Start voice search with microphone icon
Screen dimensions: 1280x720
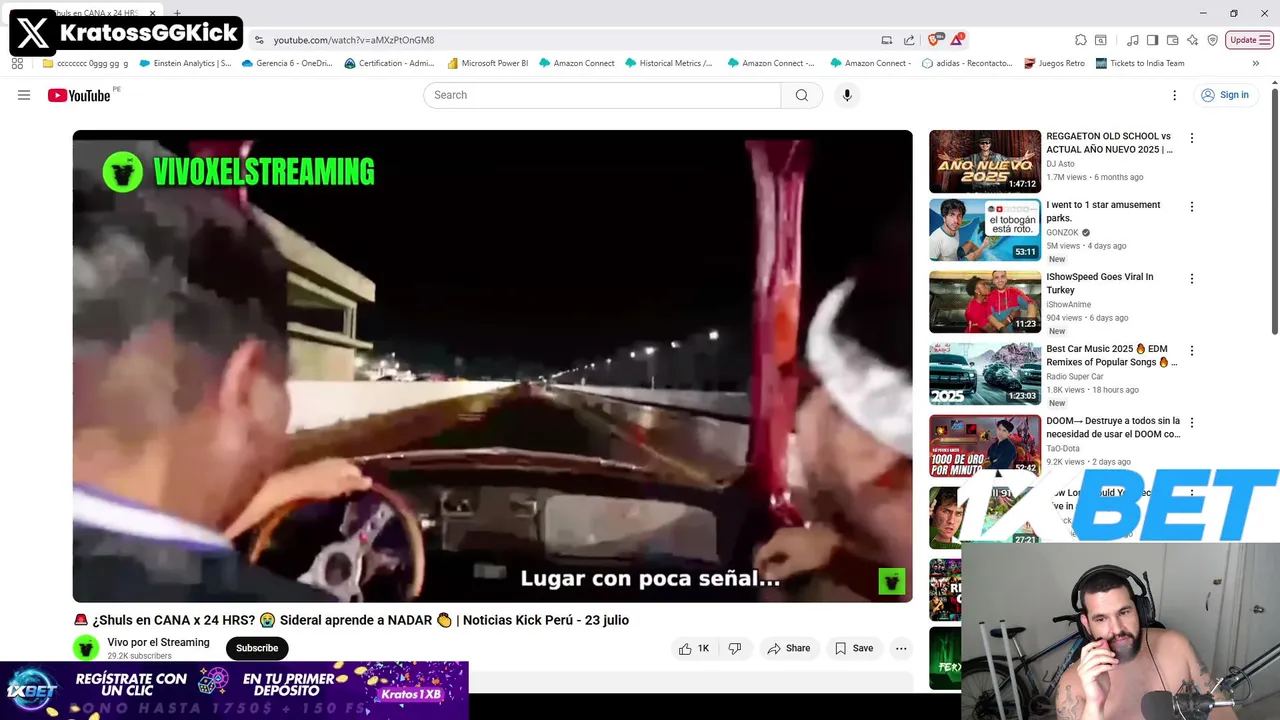tap(847, 95)
